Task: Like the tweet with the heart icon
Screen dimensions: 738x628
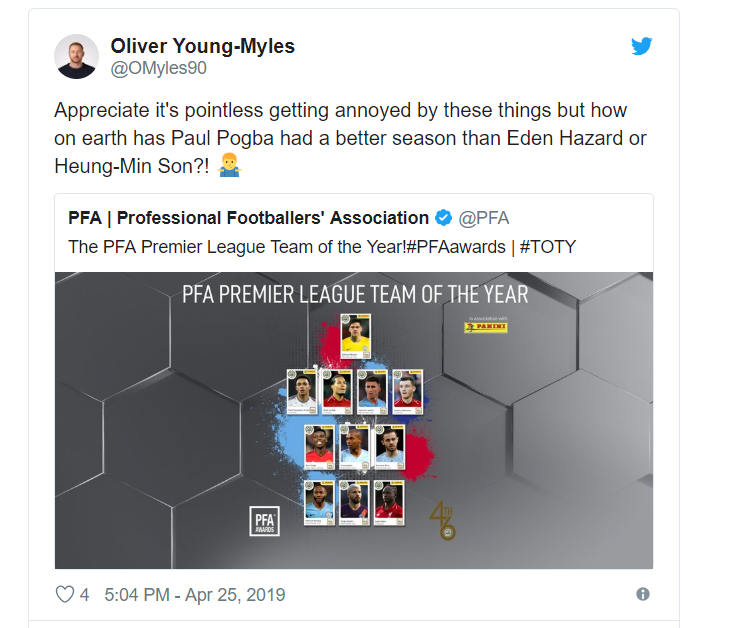Action: (x=64, y=595)
